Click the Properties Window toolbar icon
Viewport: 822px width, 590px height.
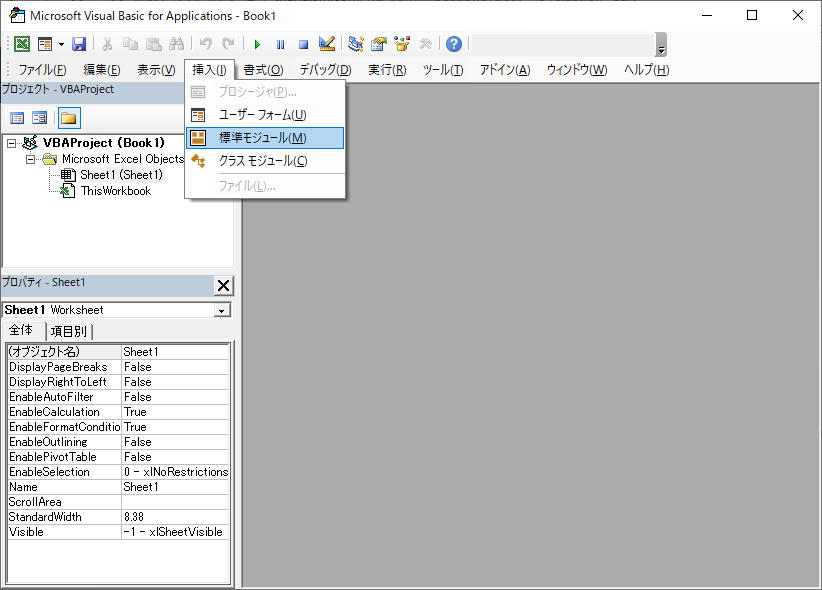point(378,44)
